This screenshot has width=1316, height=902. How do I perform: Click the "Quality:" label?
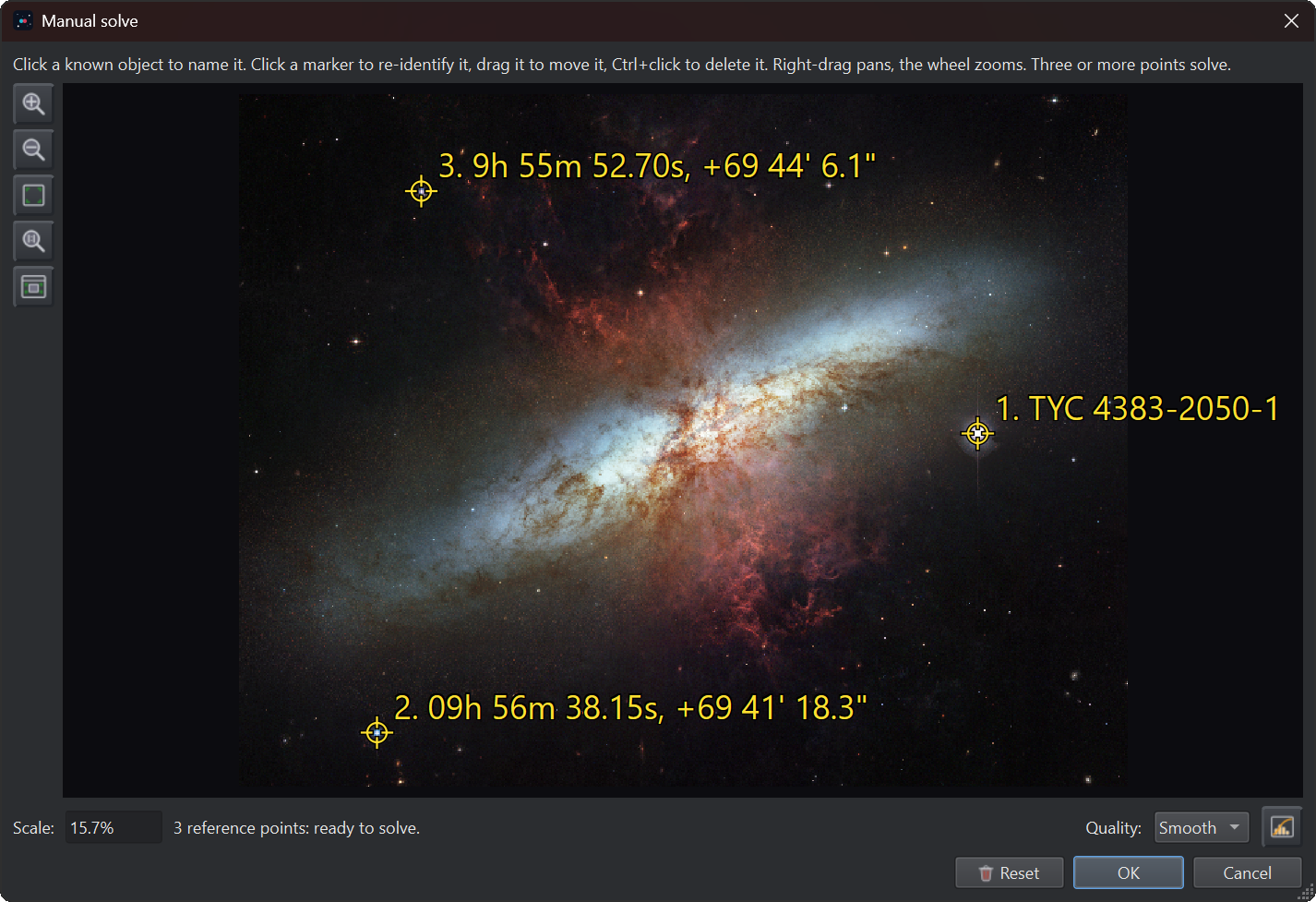pyautogui.click(x=1113, y=828)
